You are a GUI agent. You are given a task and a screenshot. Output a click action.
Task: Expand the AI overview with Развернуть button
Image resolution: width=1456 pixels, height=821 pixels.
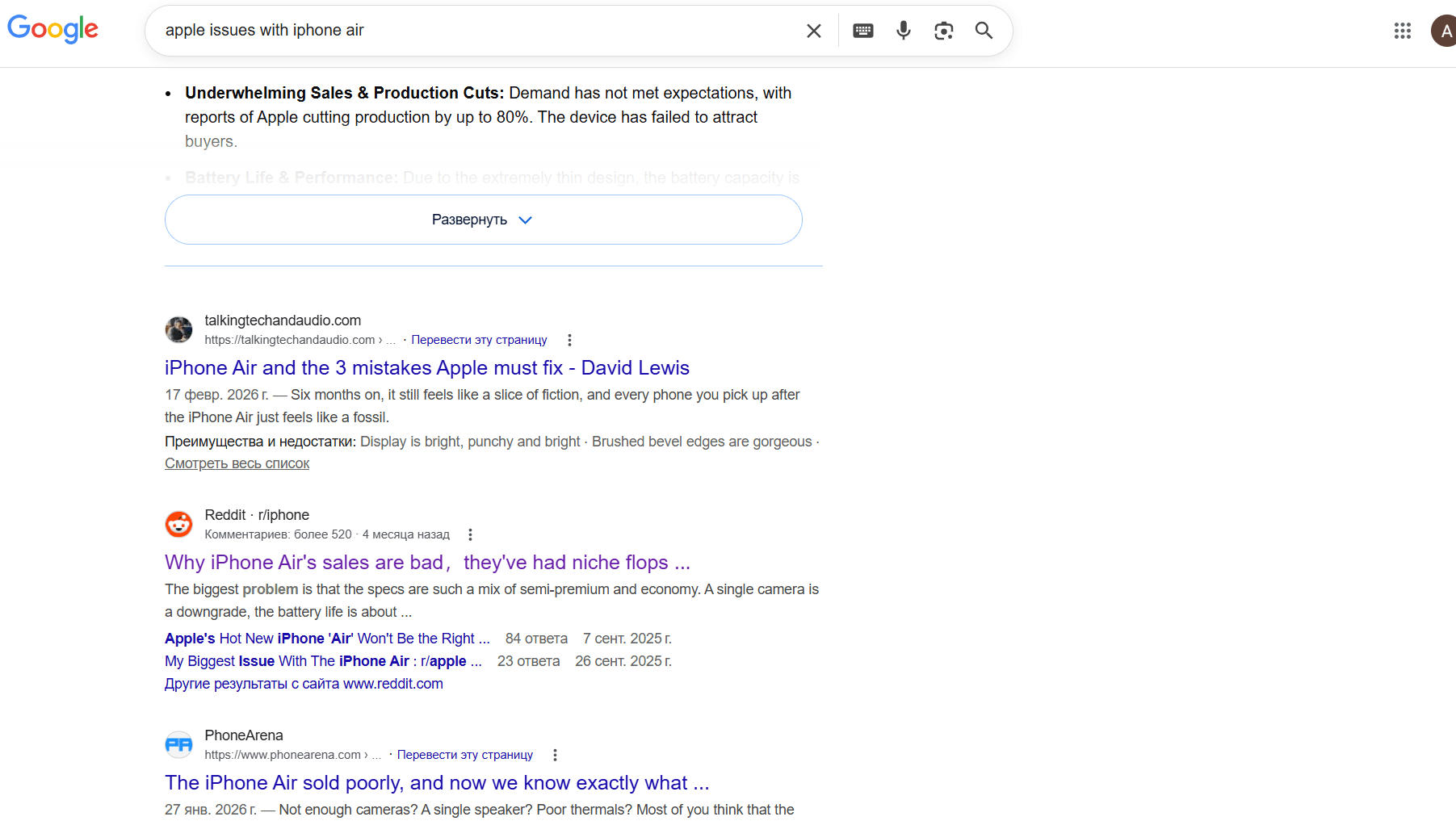click(x=483, y=220)
